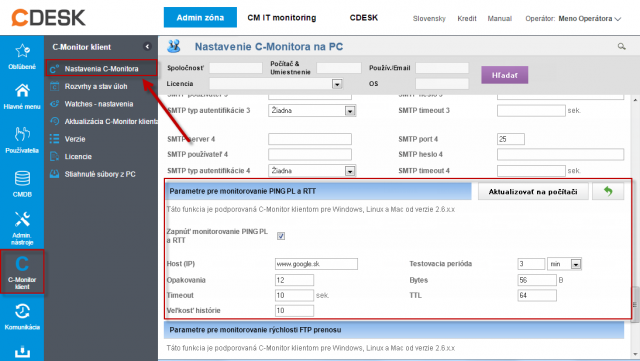Viewport: 640px width, 361px height.
Task: Switch to CM IT monitoring tab
Action: (x=282, y=18)
